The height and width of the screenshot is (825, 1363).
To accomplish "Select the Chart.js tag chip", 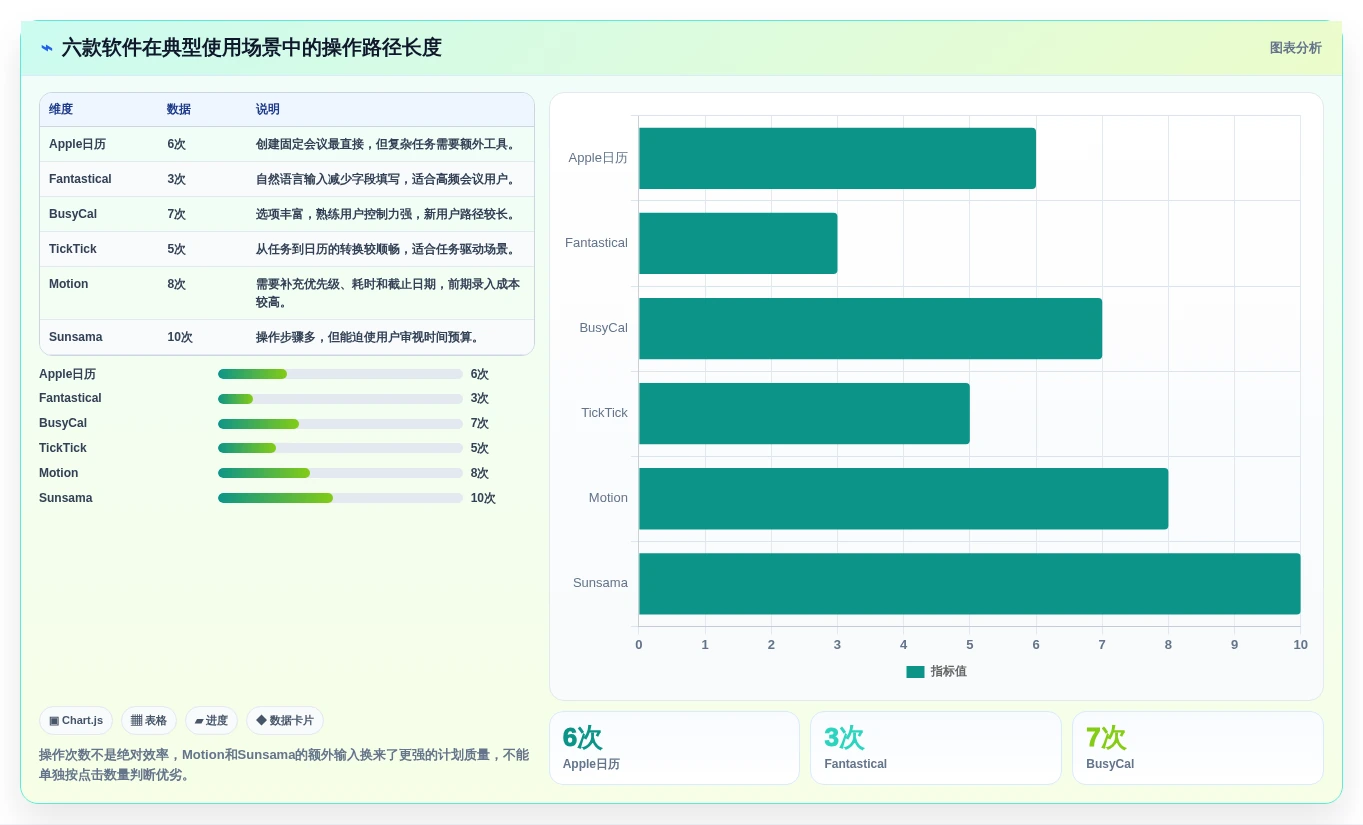I will coord(76,720).
